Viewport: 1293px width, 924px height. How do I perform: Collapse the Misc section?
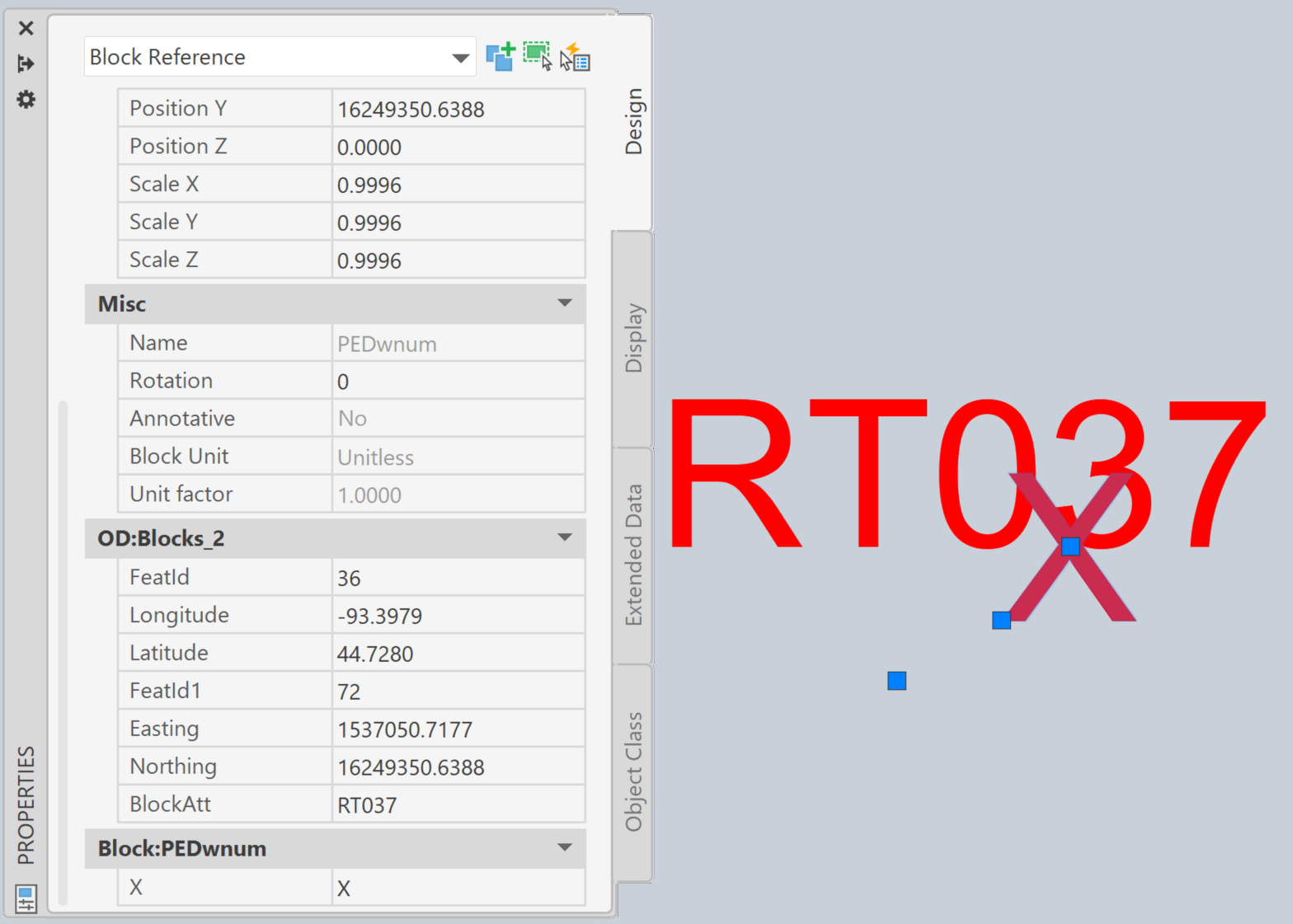565,303
